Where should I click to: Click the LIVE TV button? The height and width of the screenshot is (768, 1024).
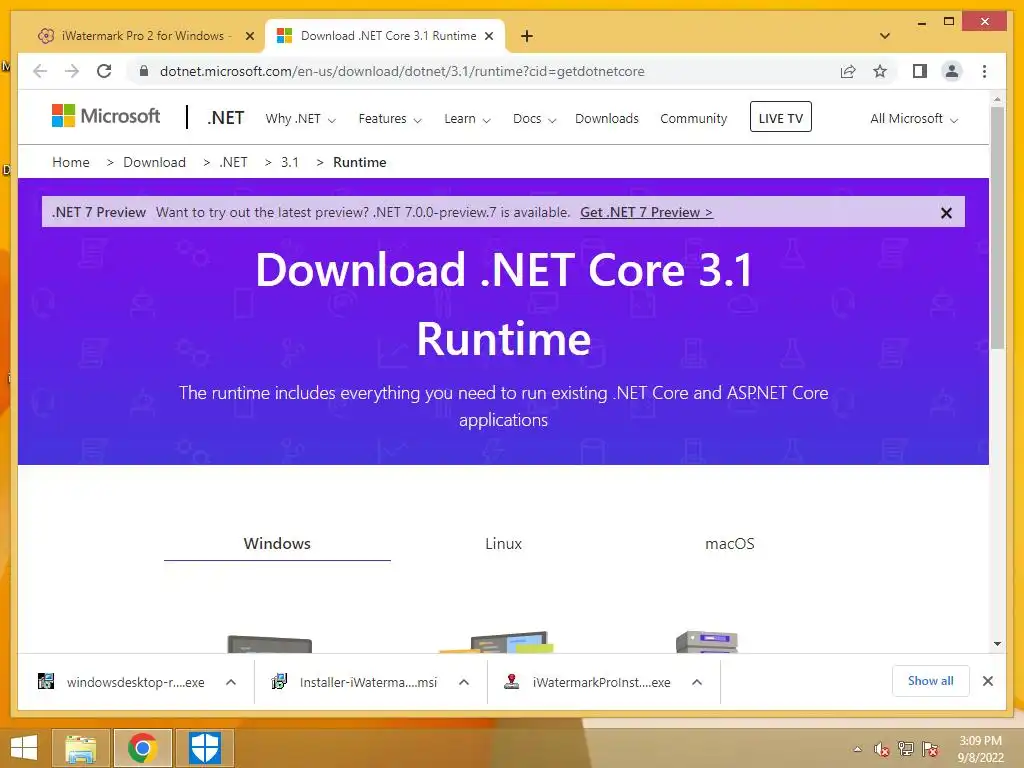[780, 117]
